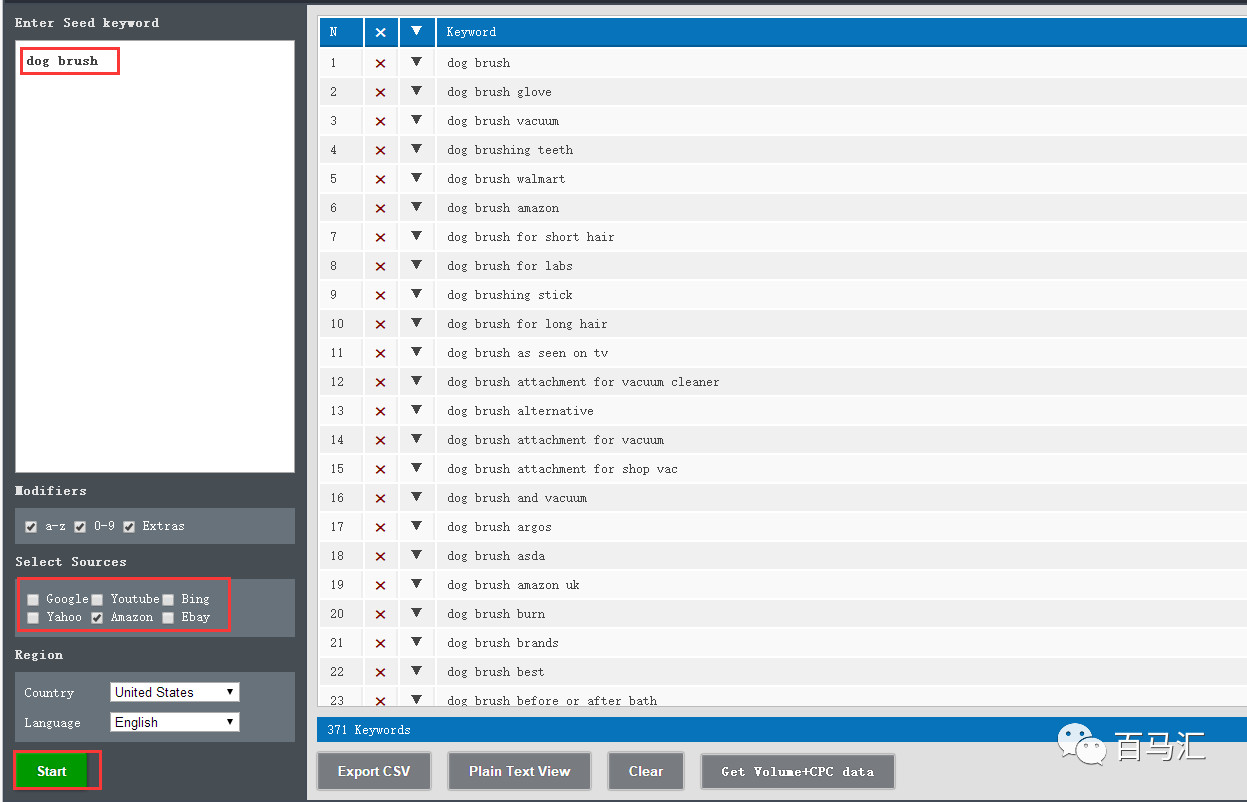
Task: Expand arrow next to 'dog brush amazon'
Action: (416, 207)
